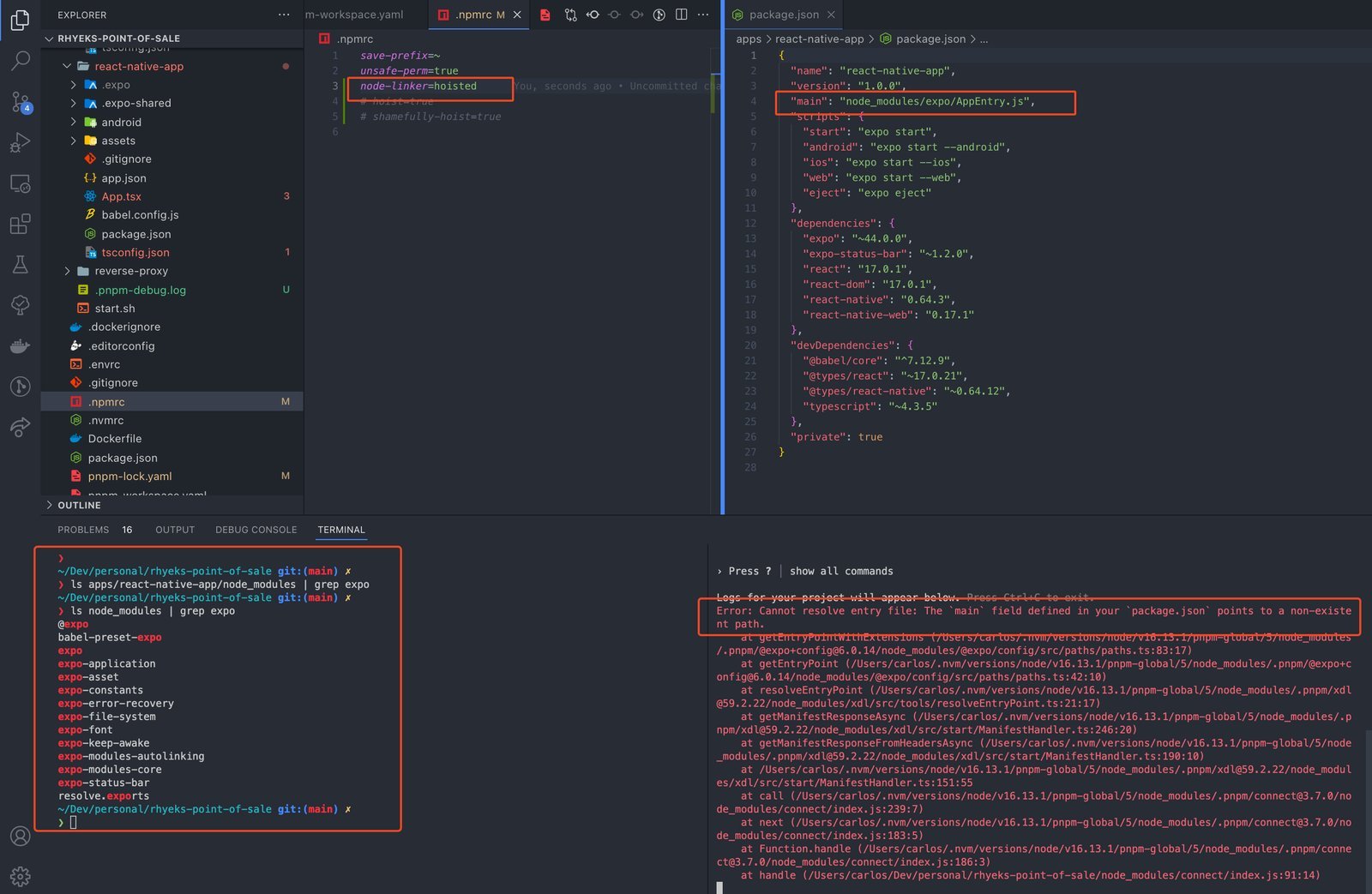Image resolution: width=1372 pixels, height=894 pixels.
Task: Open the Dockerfile in explorer
Action: pyautogui.click(x=114, y=438)
